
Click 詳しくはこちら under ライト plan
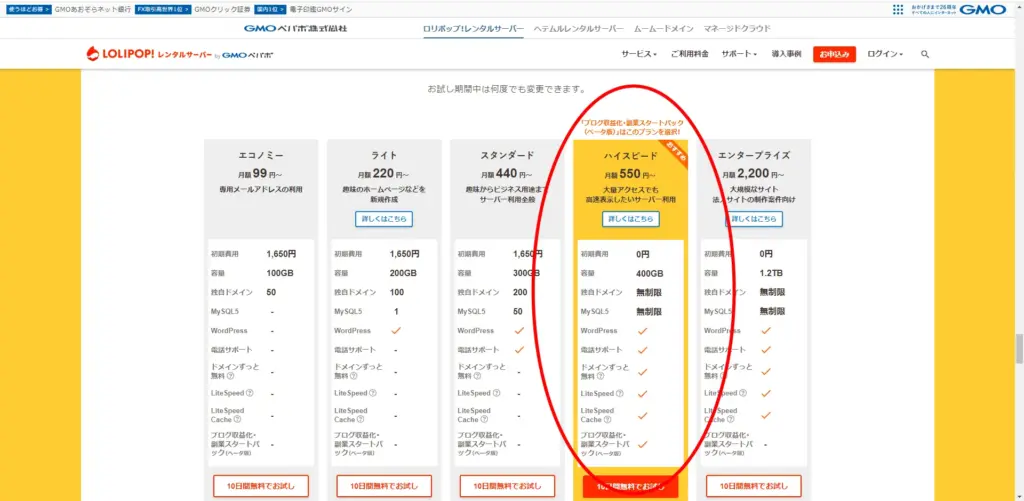(384, 219)
